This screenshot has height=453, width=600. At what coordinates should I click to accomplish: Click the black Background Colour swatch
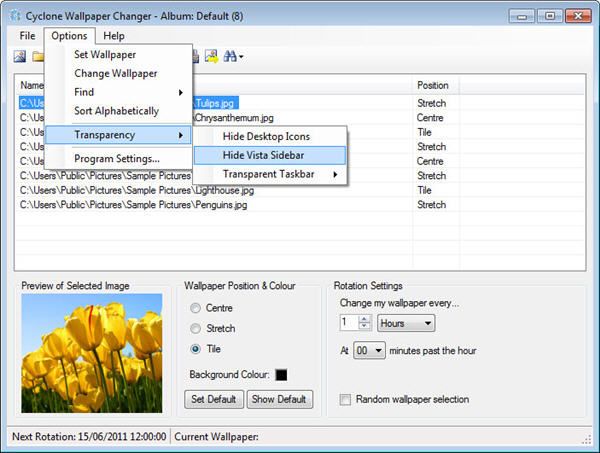point(281,375)
